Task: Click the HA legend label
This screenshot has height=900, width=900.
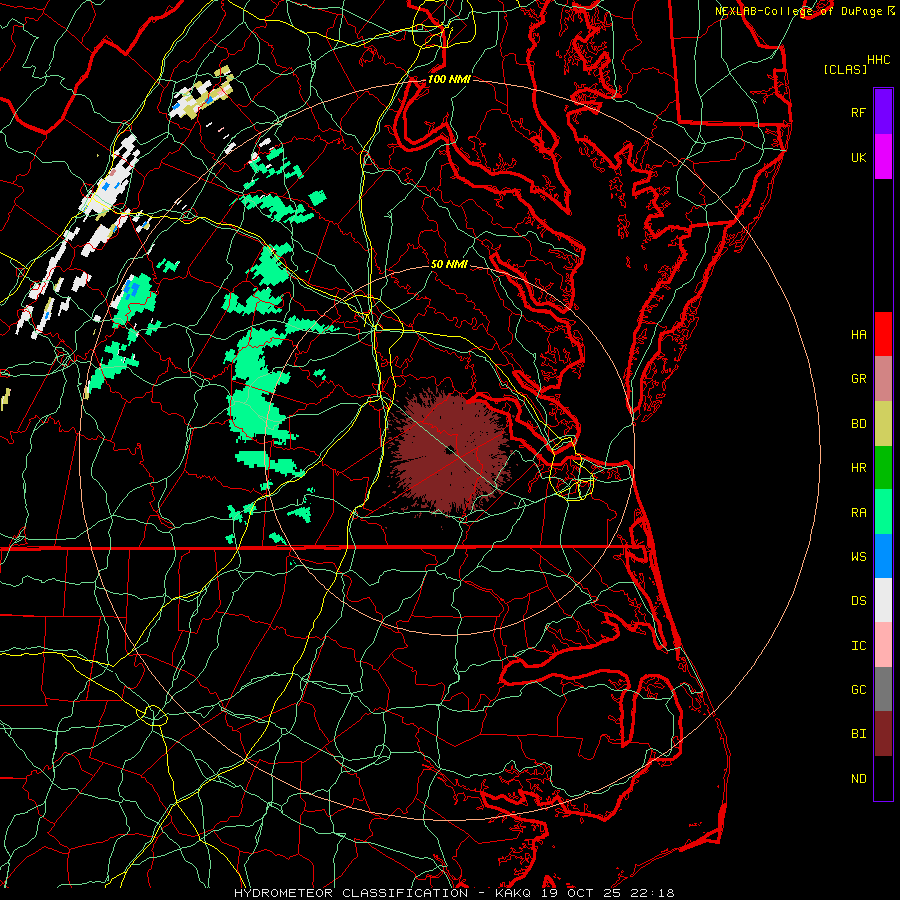Action: (858, 334)
